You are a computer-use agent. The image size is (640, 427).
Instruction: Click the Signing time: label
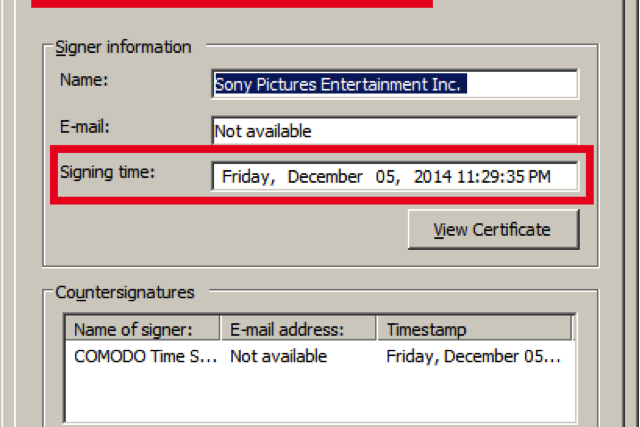tap(108, 172)
